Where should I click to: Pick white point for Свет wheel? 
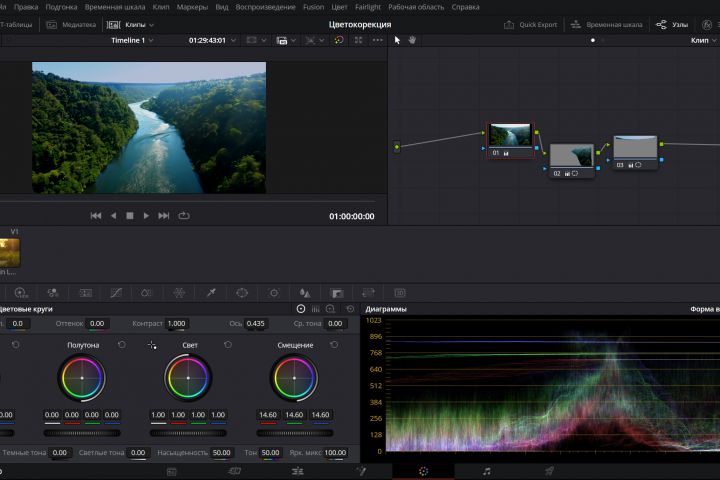click(x=152, y=345)
